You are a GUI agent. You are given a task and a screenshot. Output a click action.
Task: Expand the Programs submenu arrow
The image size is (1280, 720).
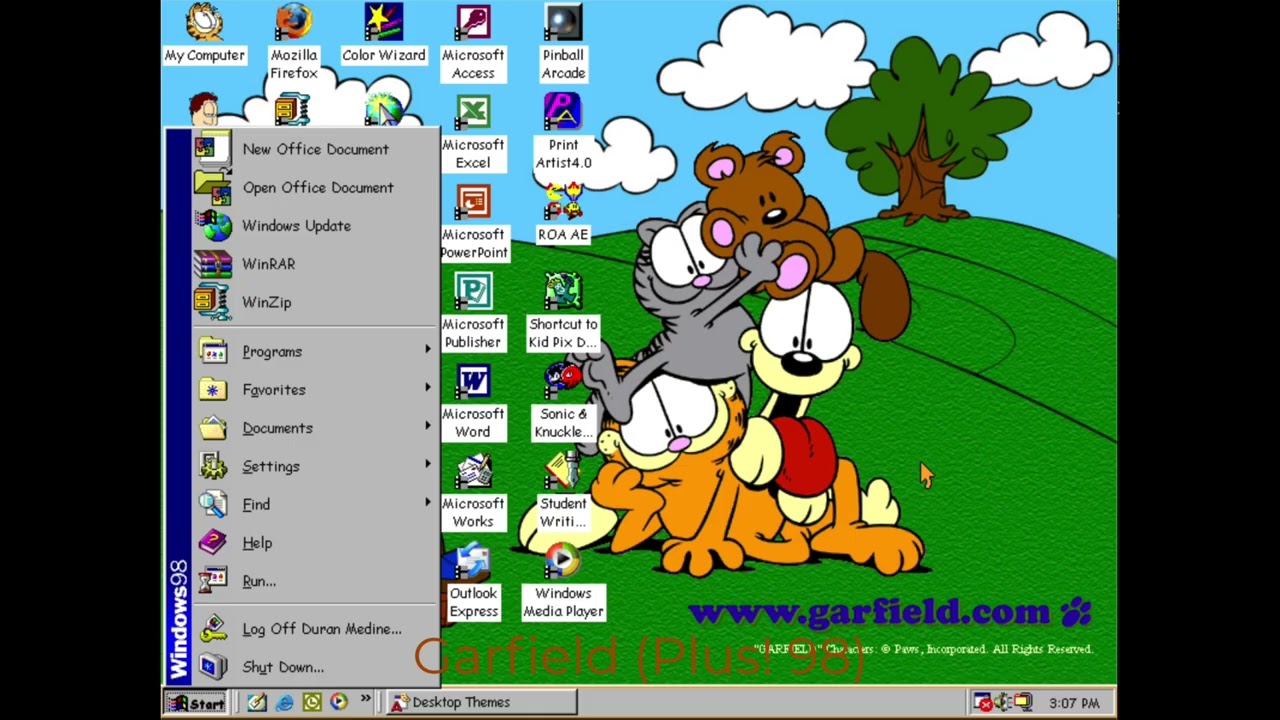click(428, 350)
